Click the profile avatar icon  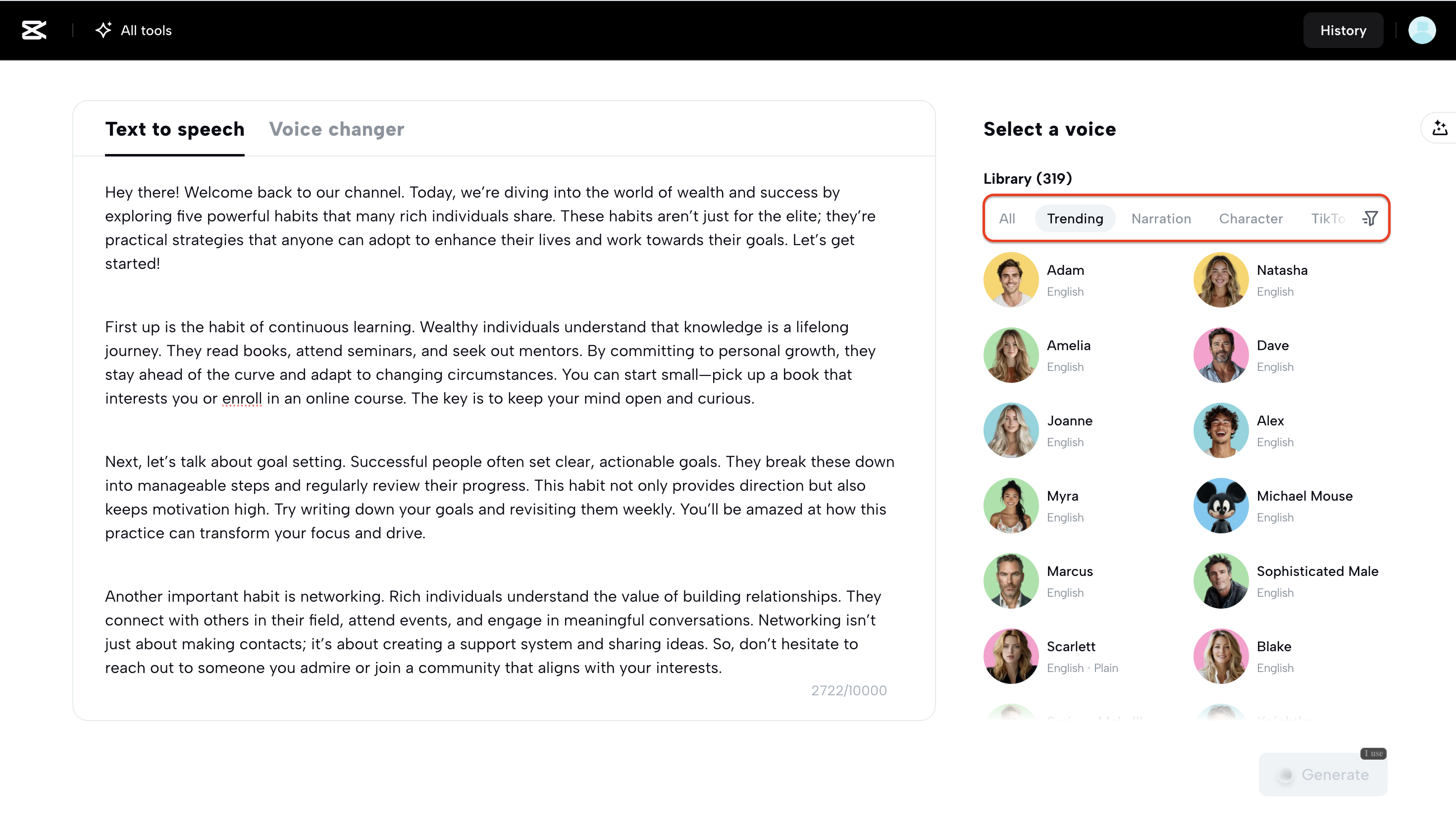point(1422,30)
